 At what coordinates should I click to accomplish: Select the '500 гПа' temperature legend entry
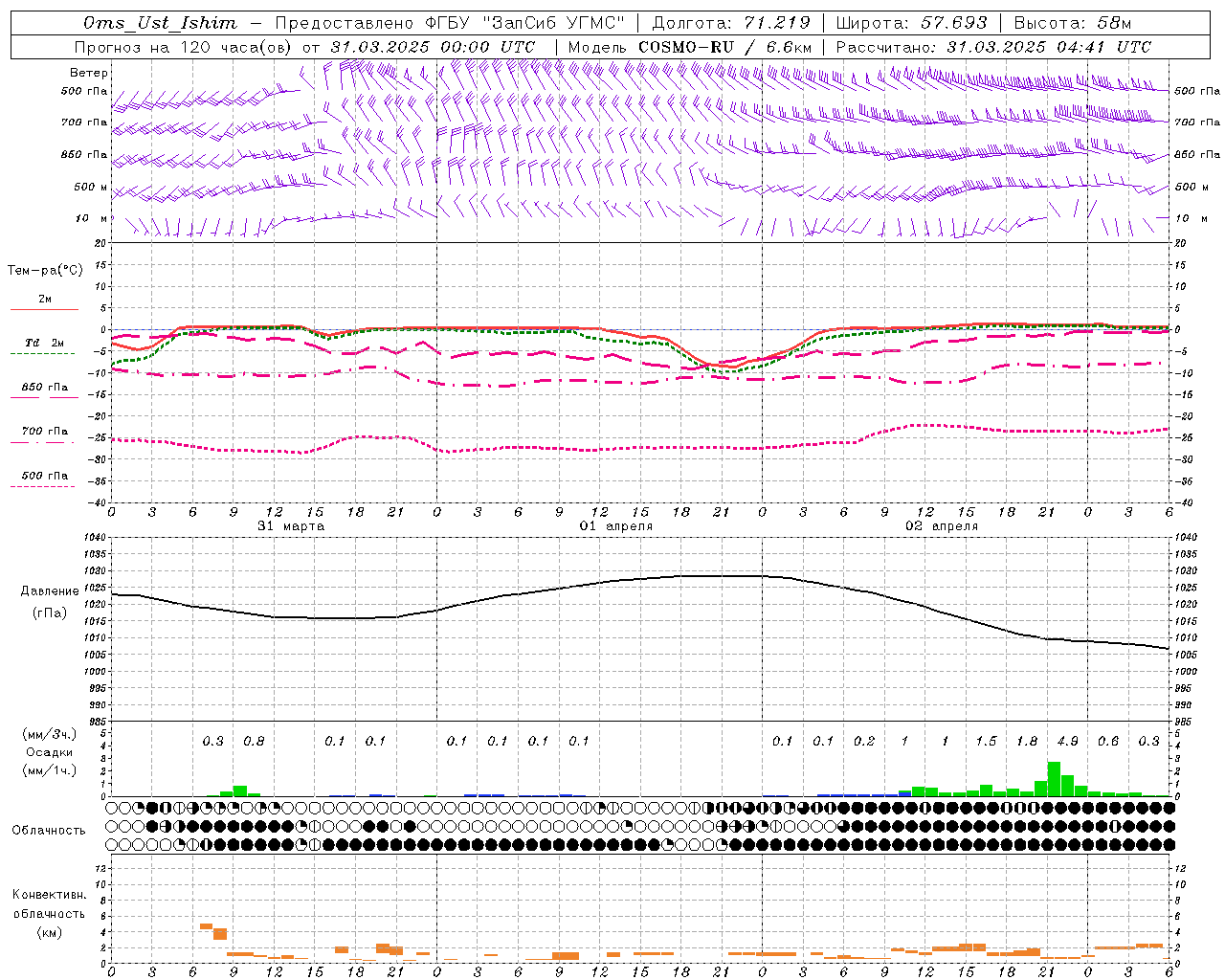[45, 476]
